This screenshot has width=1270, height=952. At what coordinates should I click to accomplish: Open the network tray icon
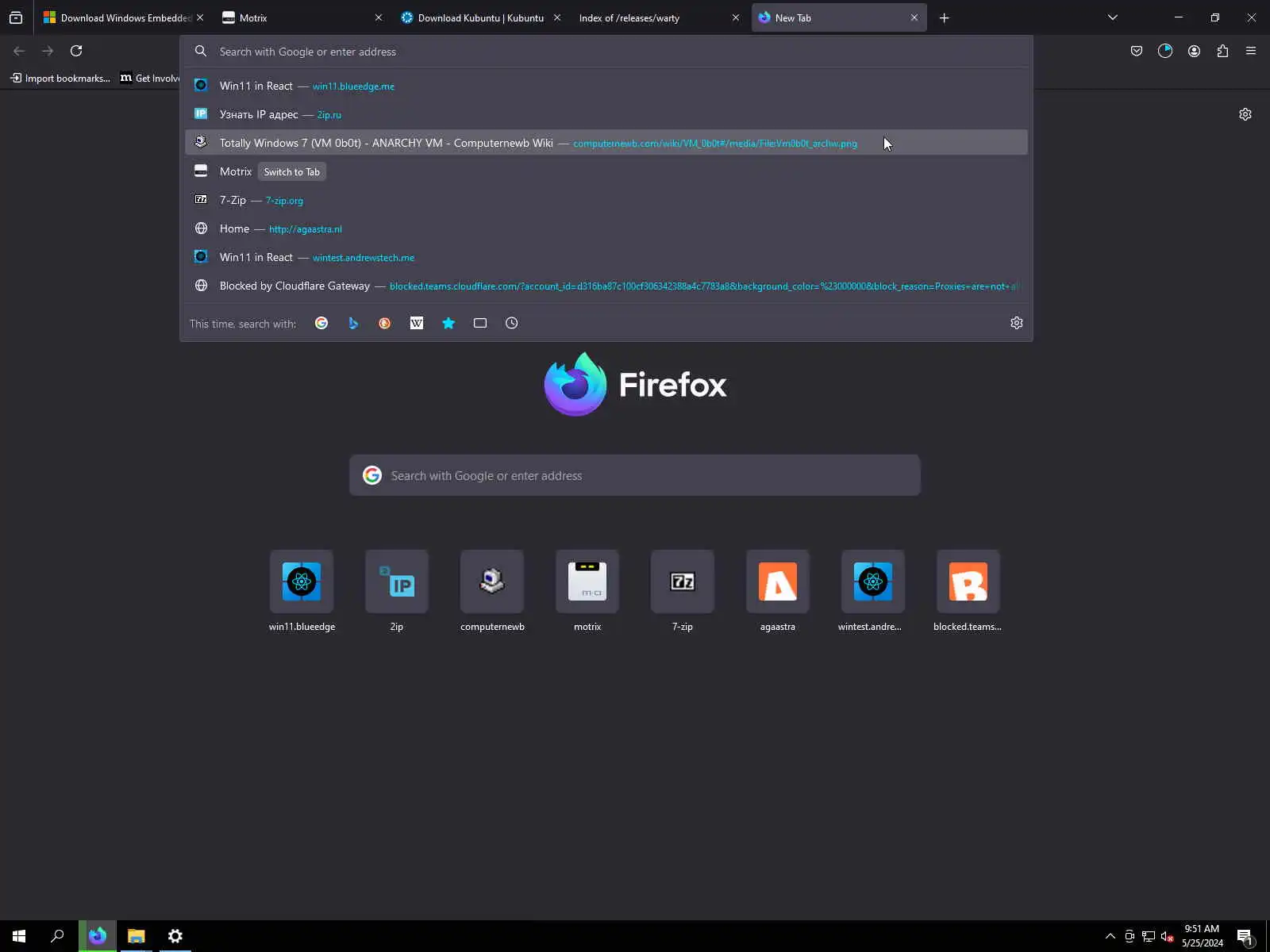pos(1149,936)
